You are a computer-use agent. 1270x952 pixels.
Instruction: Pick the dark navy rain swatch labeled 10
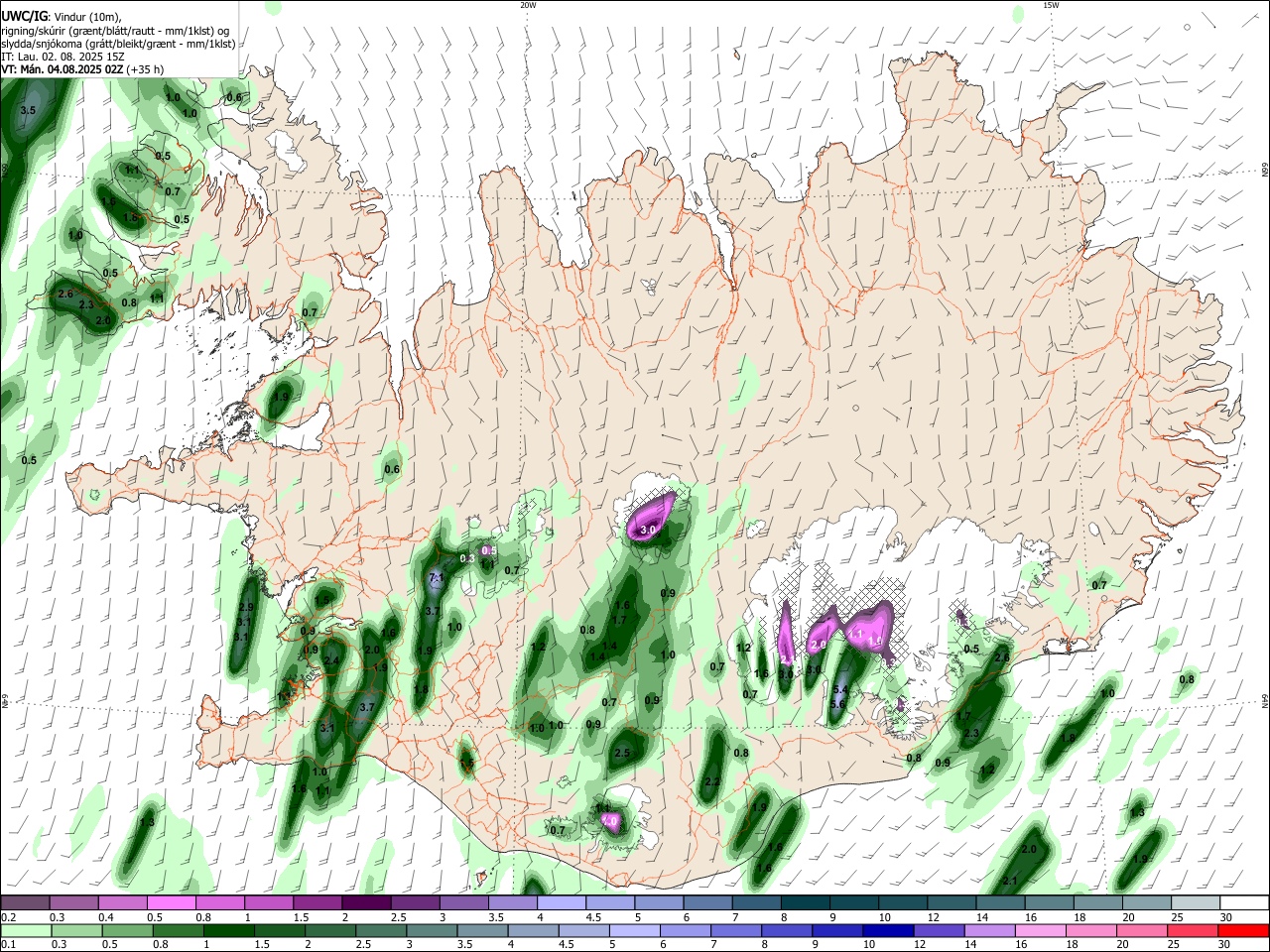point(887,930)
